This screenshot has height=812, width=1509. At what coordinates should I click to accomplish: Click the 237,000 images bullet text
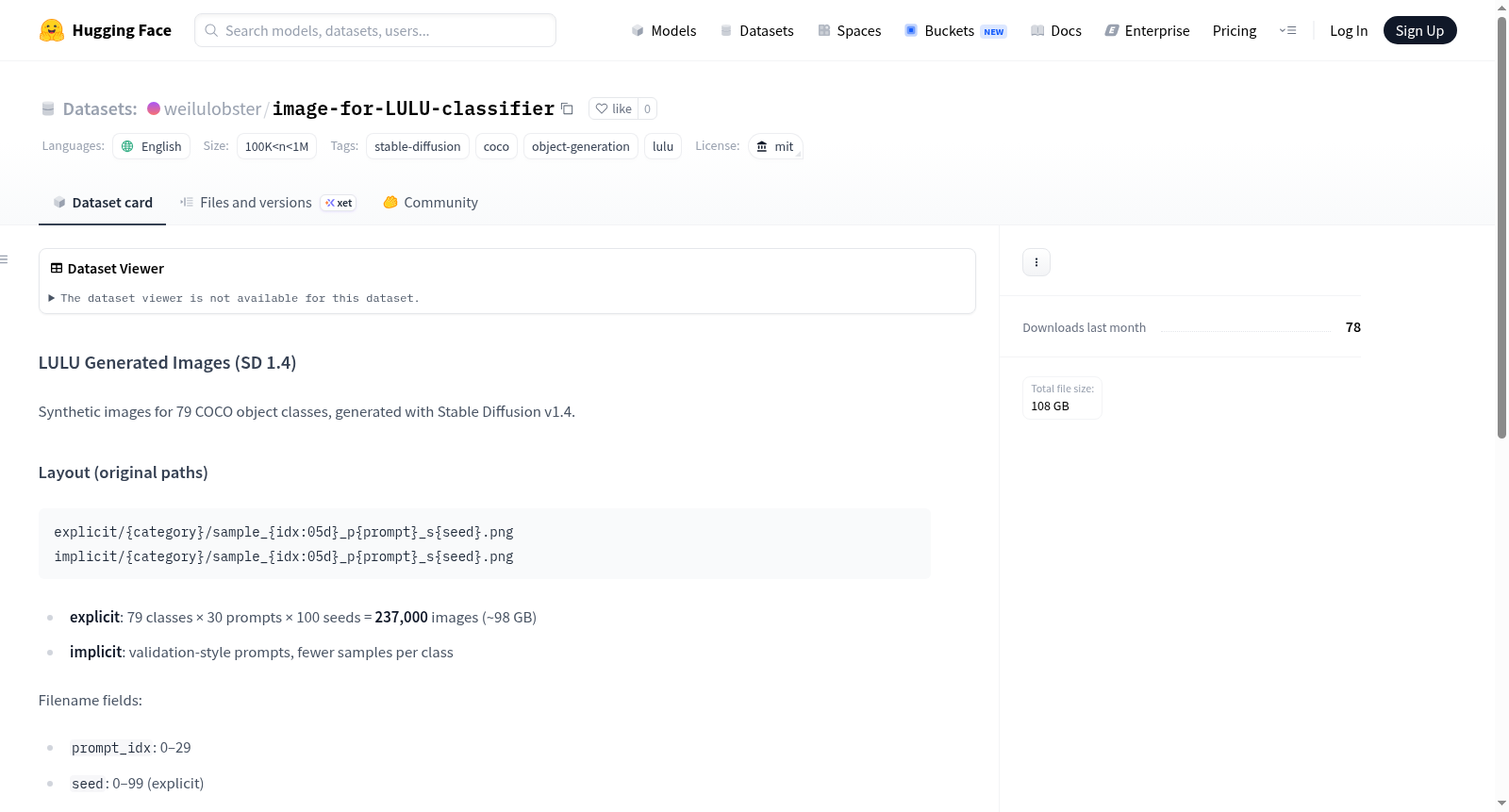[304, 618]
